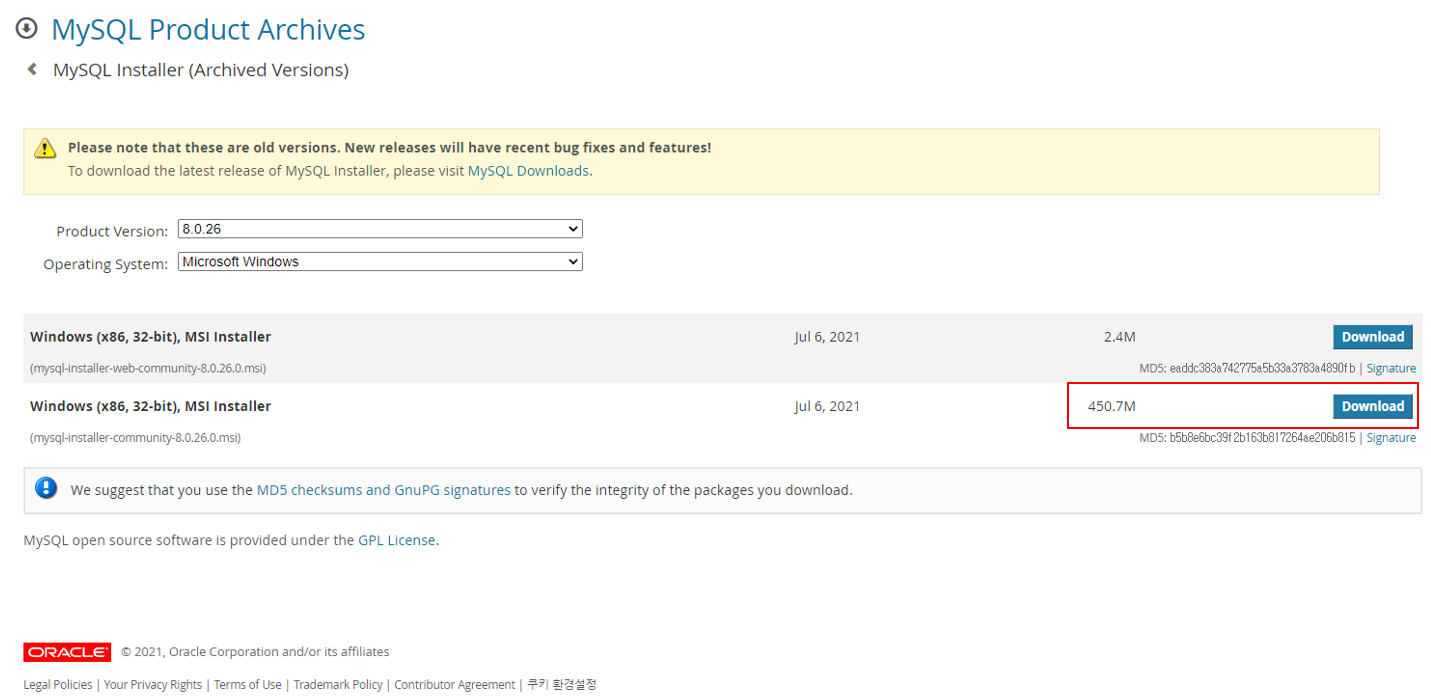Click the Oracle logo in footer
The width and height of the screenshot is (1431, 699).
point(67,652)
